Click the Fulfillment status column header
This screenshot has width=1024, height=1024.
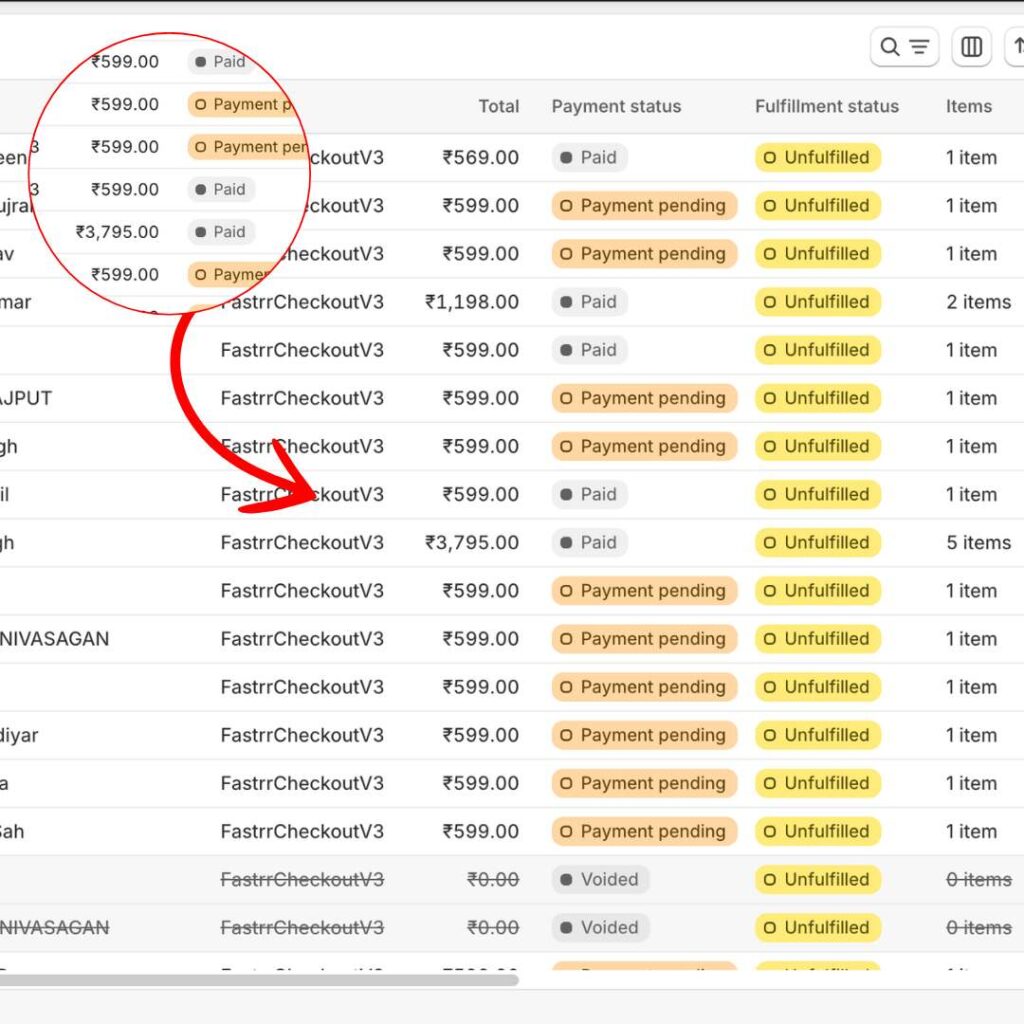coord(826,106)
